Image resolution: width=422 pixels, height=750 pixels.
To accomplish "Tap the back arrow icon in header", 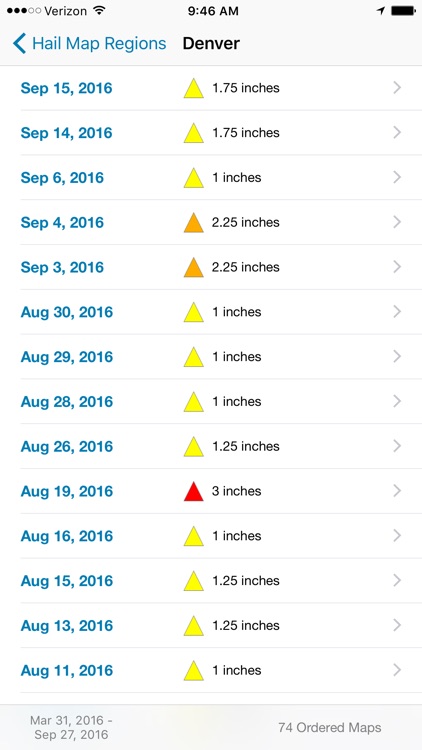I will [19, 44].
